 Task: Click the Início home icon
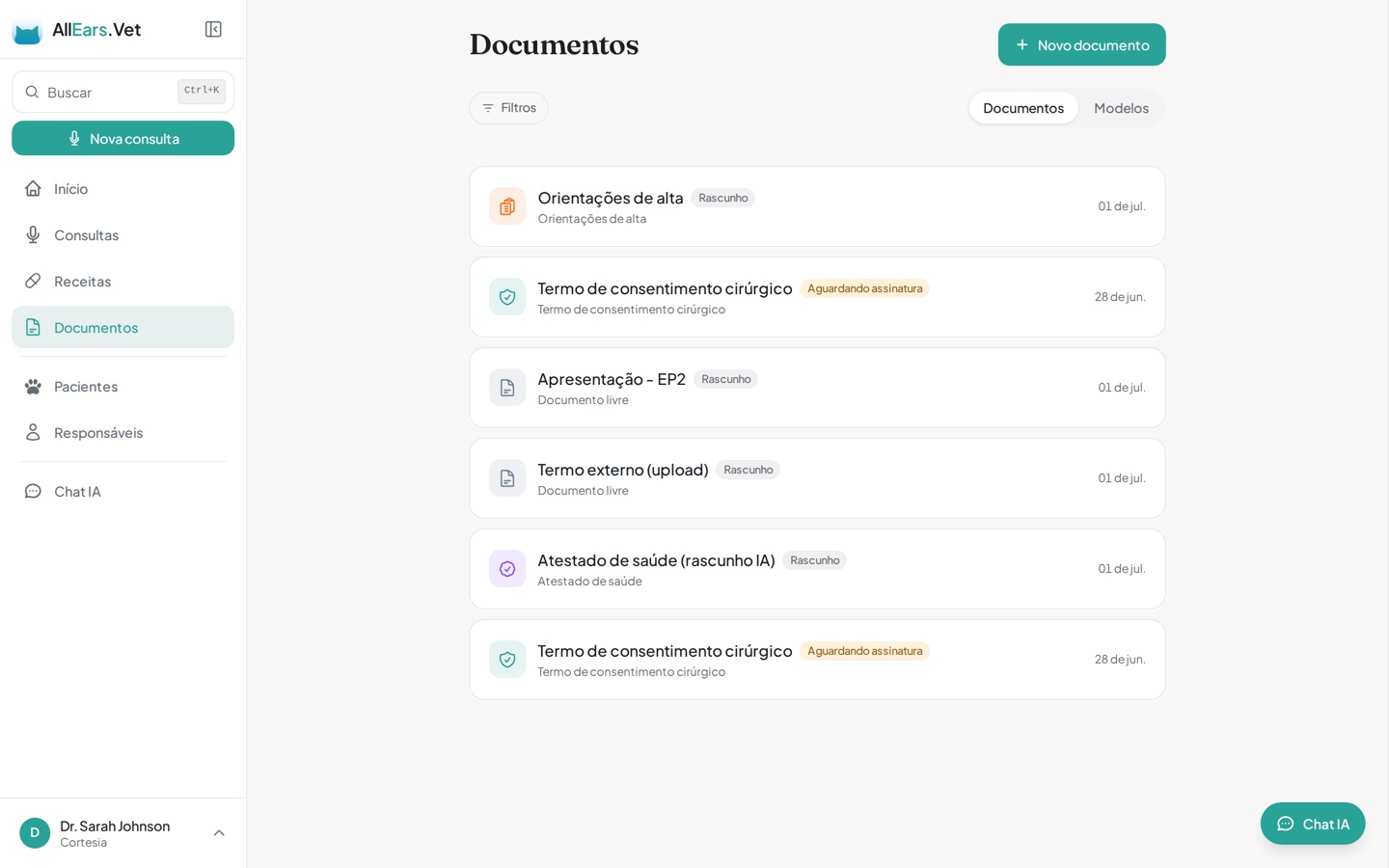click(x=33, y=188)
